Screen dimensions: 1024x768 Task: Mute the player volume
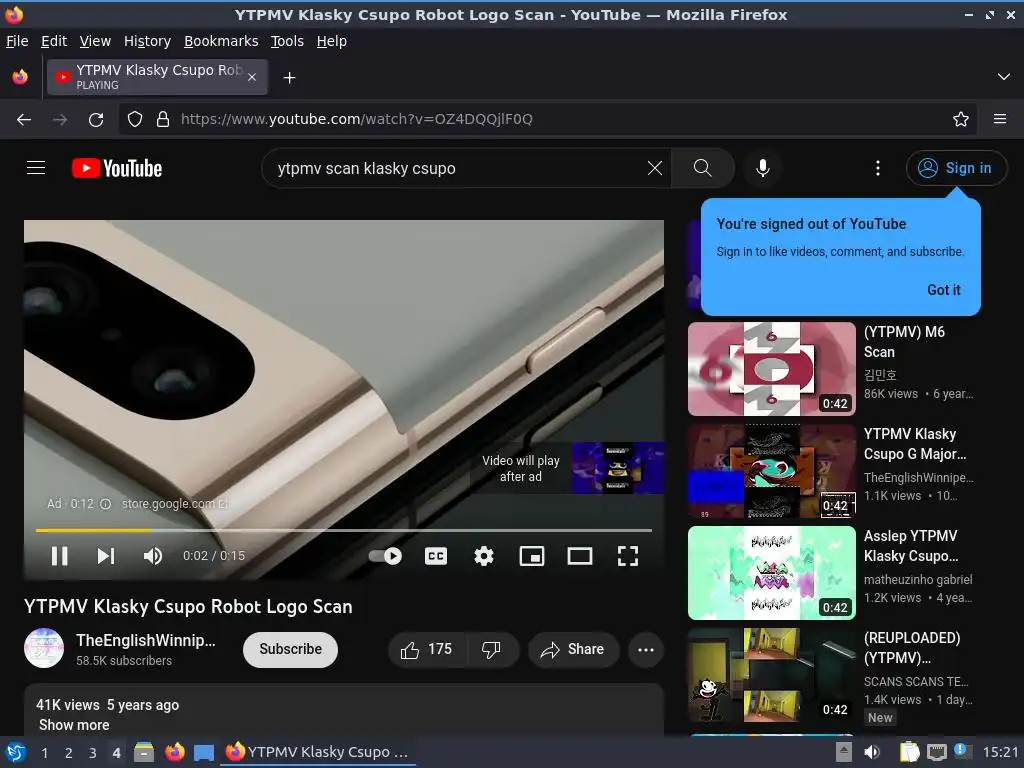tap(153, 556)
